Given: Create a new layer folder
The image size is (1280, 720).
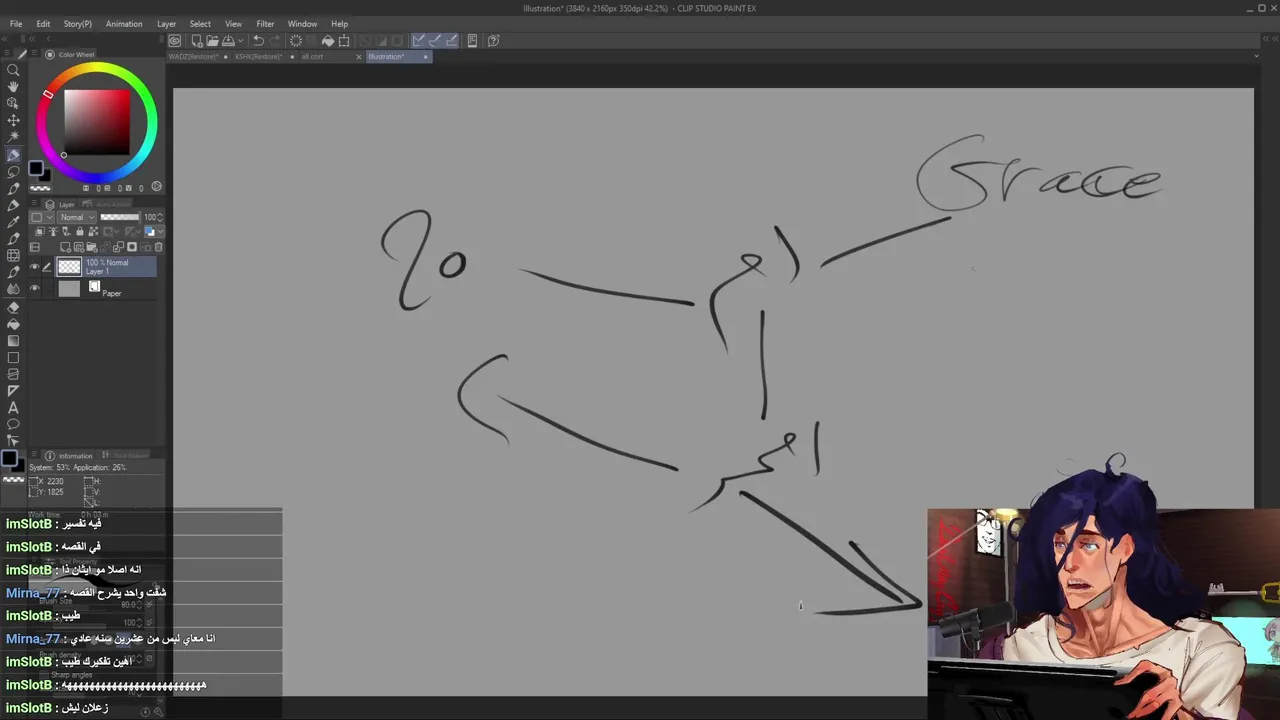Looking at the screenshot, I should click(92, 247).
